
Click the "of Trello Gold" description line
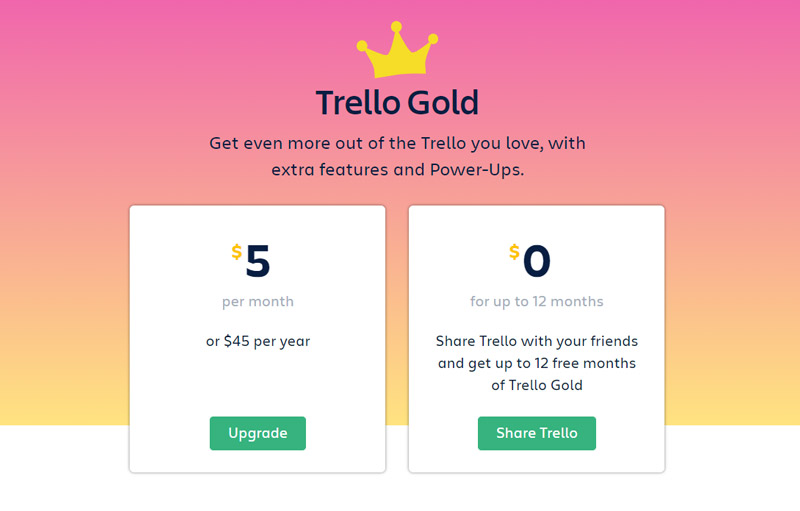click(537, 385)
